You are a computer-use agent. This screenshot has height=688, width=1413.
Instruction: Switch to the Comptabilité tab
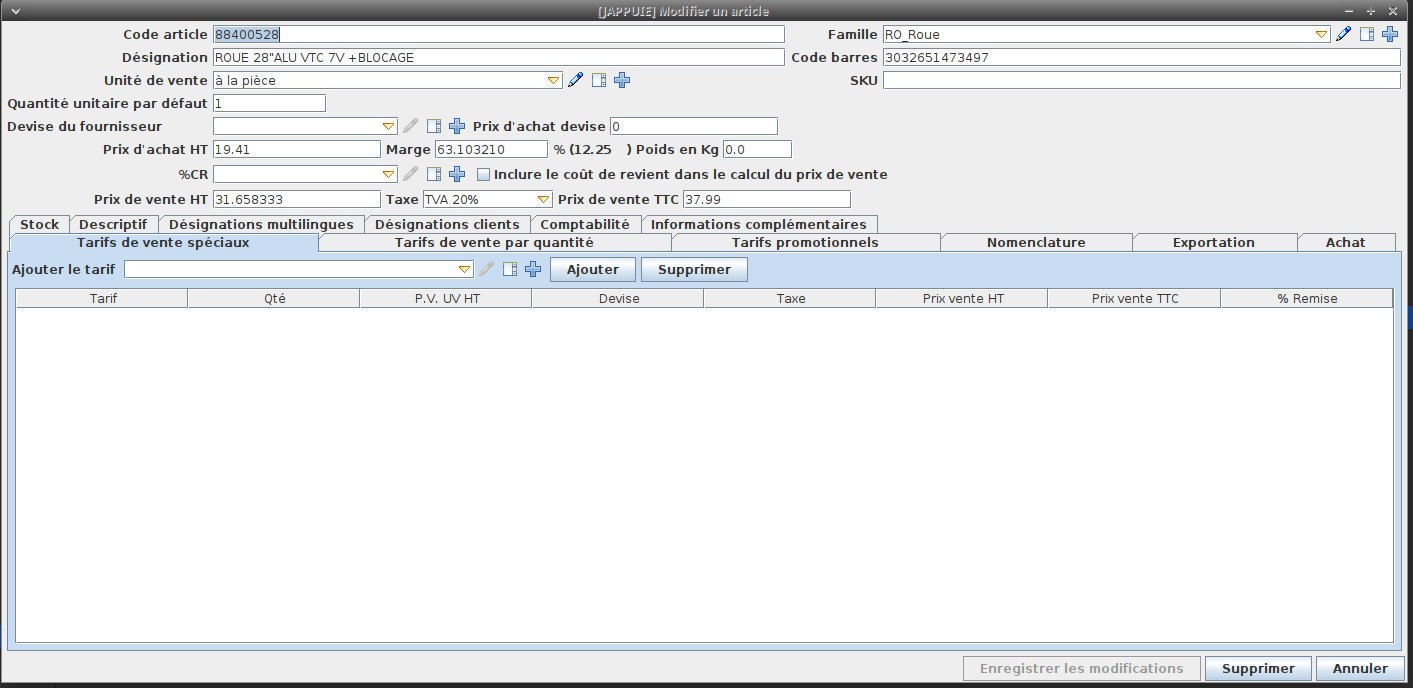coord(585,225)
